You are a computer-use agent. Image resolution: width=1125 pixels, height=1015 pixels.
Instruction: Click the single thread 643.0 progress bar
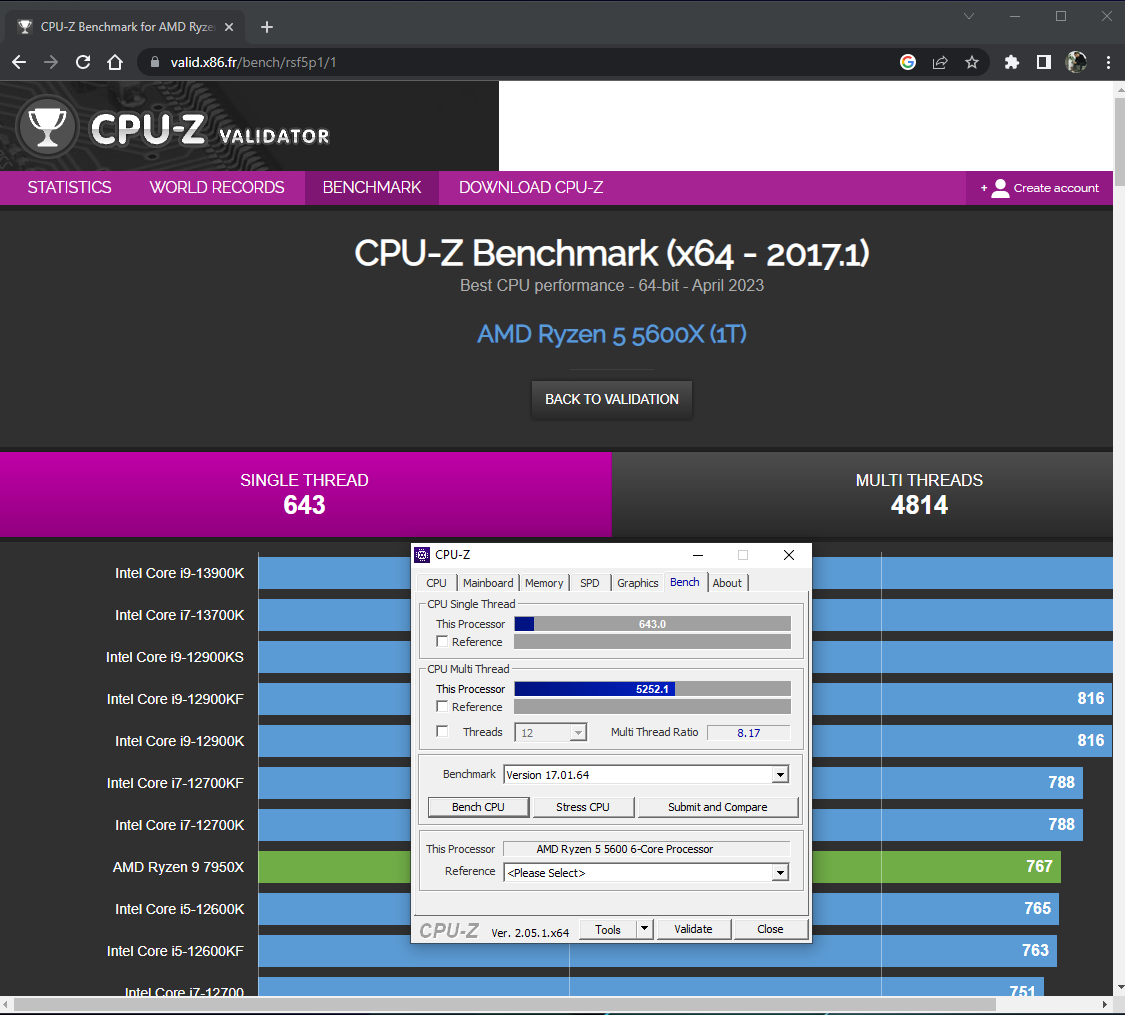(652, 624)
